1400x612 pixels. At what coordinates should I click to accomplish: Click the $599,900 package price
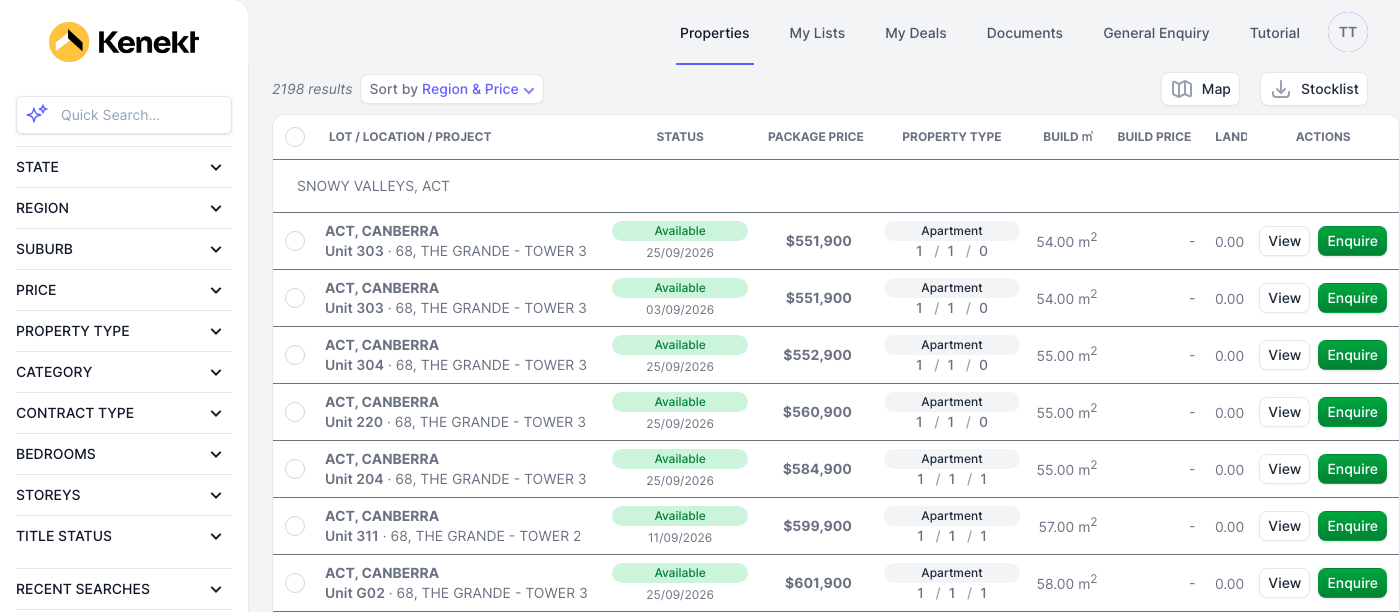[817, 526]
